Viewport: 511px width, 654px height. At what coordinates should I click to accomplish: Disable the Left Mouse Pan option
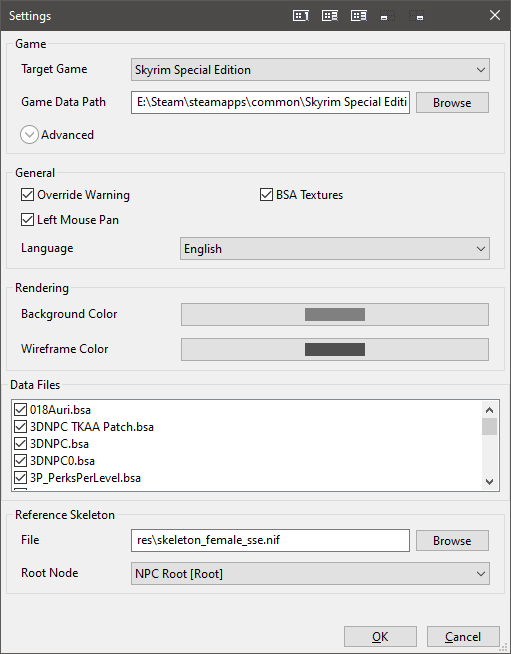(x=28, y=220)
